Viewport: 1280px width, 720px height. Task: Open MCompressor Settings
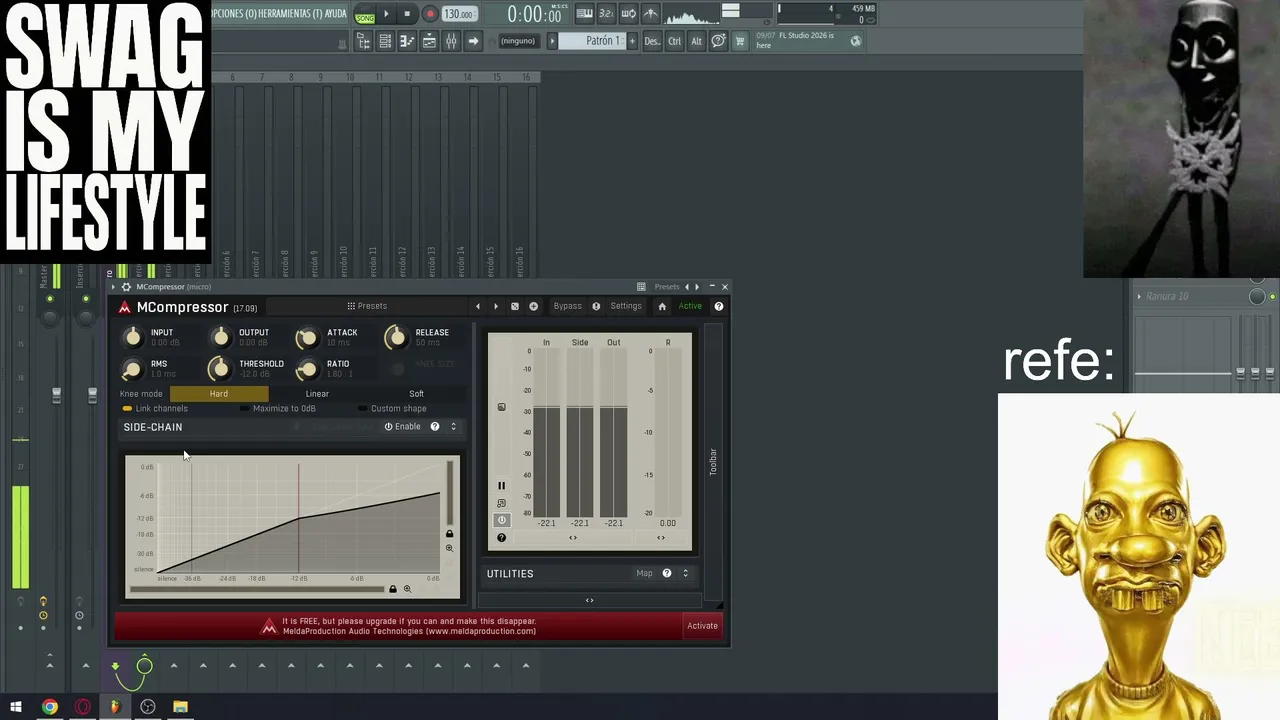tap(626, 306)
